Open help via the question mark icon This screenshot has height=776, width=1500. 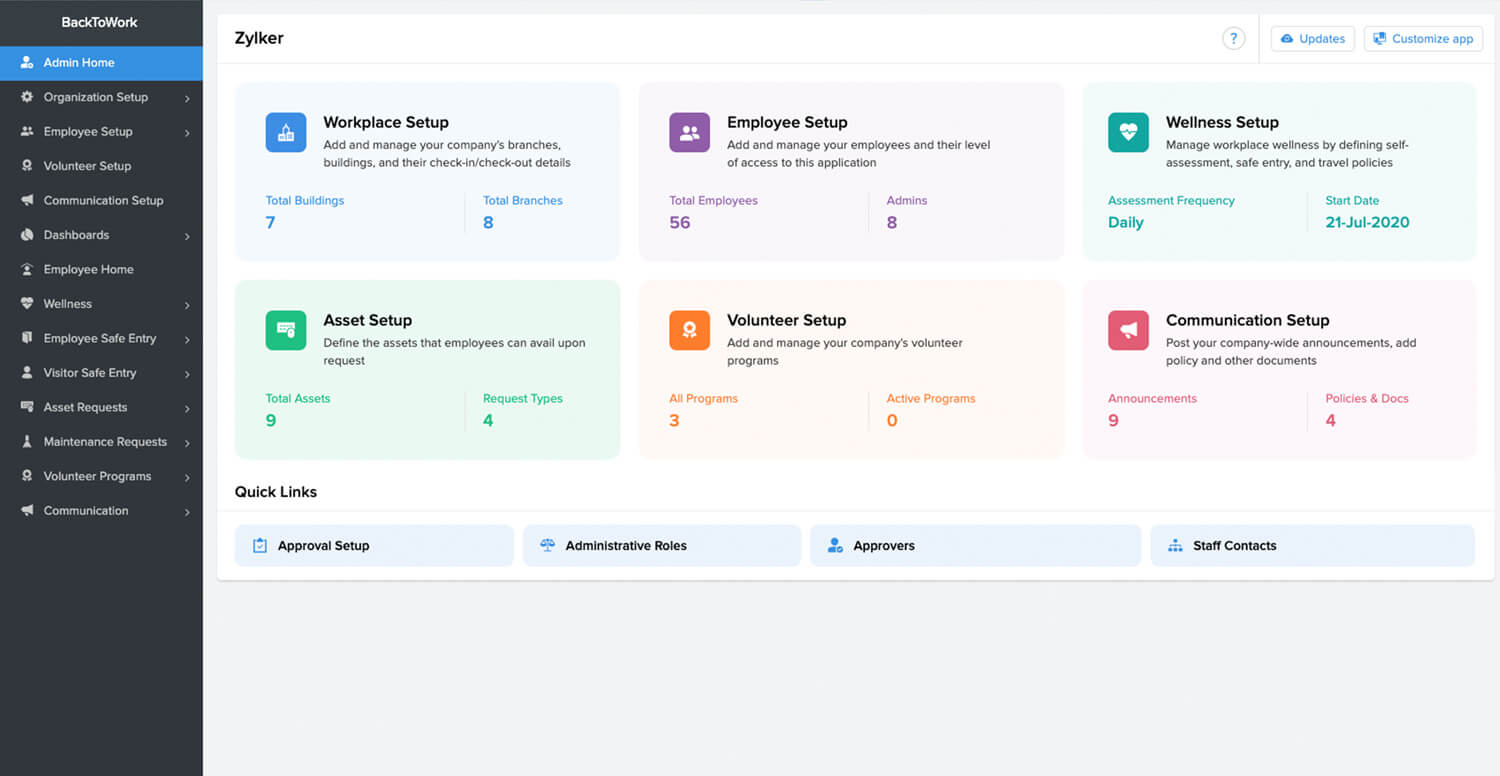(x=1233, y=39)
